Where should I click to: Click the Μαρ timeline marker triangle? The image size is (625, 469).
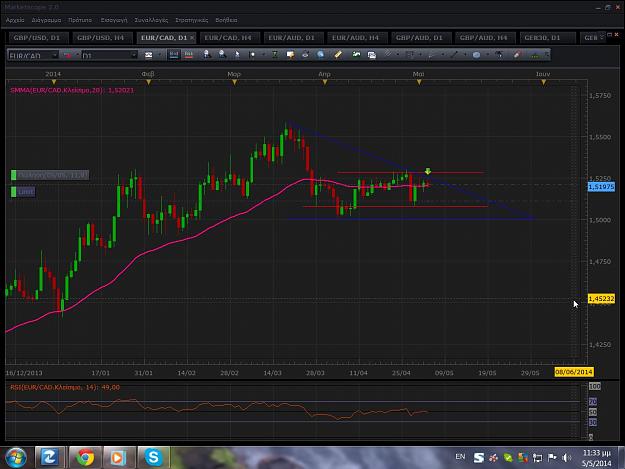coord(234,82)
